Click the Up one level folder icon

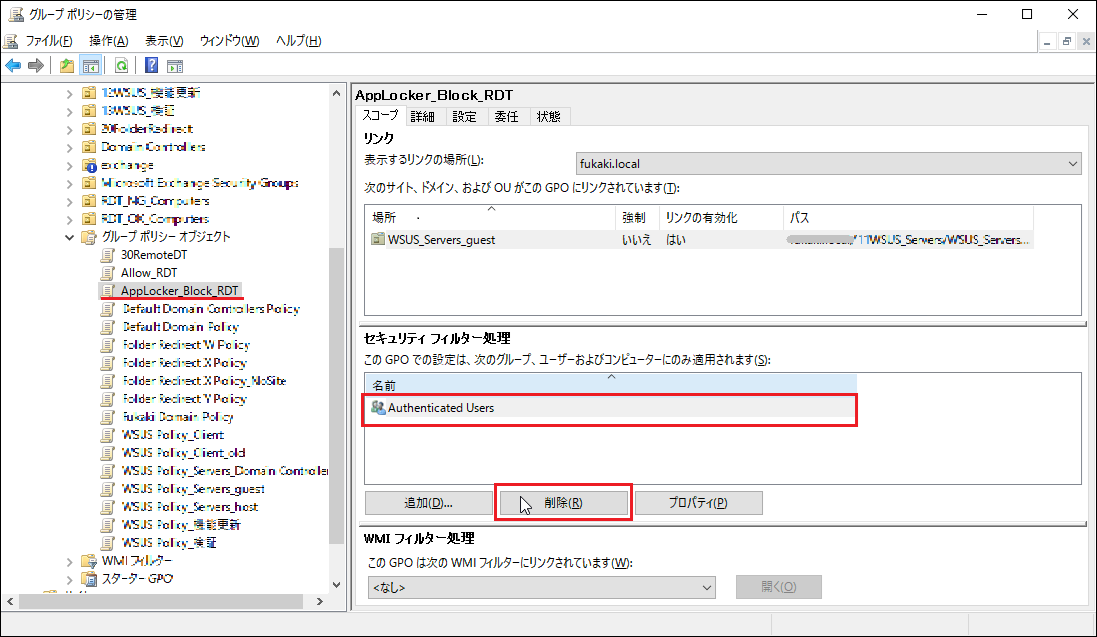pos(66,66)
